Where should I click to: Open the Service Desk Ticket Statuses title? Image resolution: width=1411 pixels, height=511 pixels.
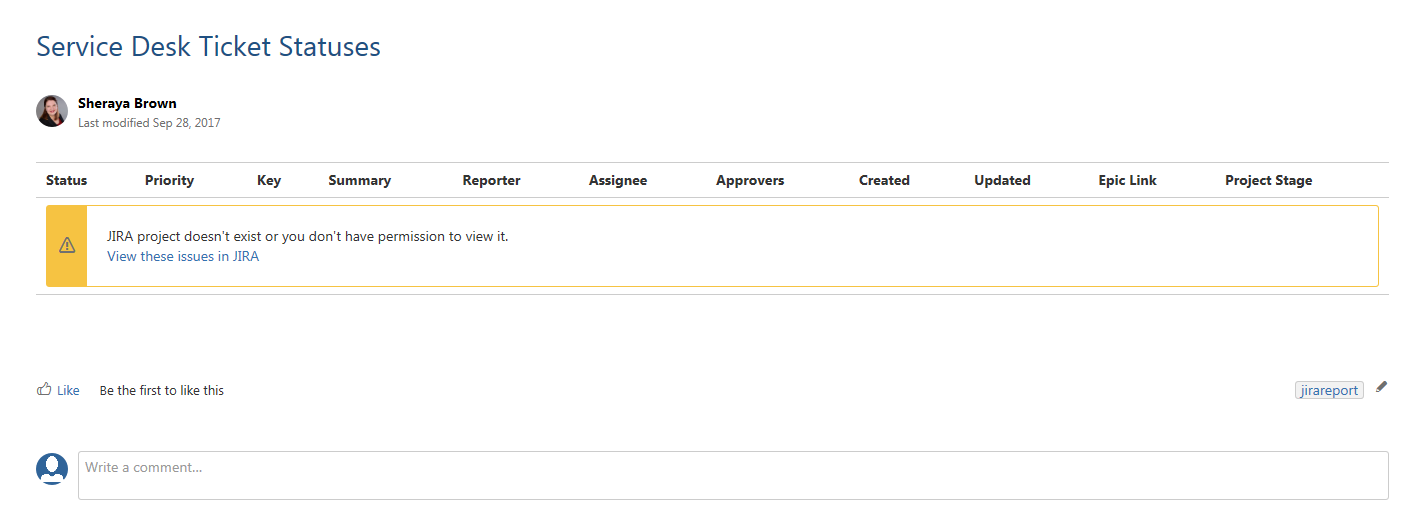(208, 46)
